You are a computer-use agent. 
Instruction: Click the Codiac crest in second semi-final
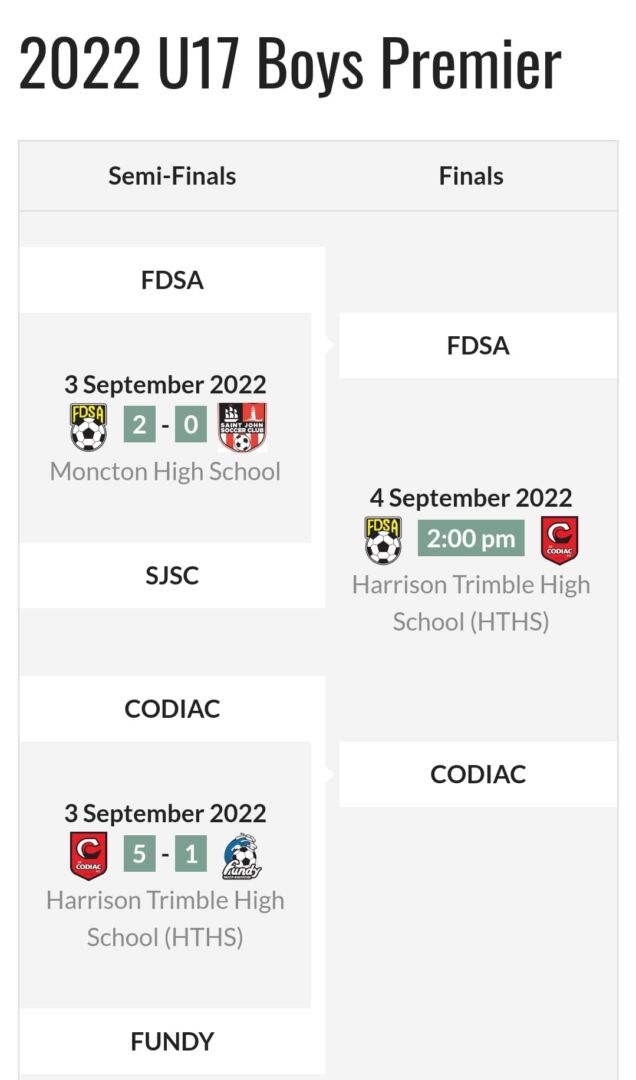(x=88, y=855)
